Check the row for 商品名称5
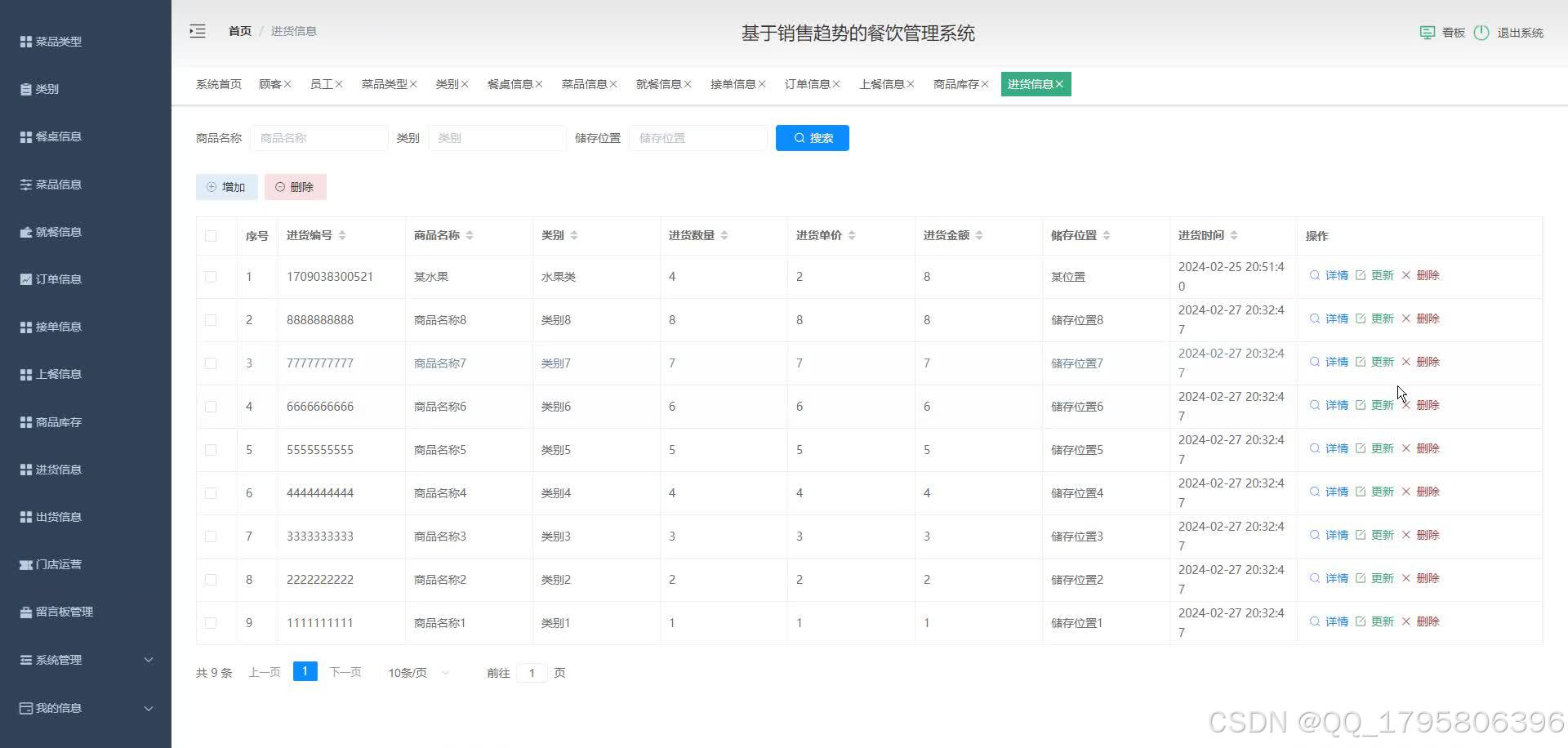The height and width of the screenshot is (748, 1568). coord(211,450)
